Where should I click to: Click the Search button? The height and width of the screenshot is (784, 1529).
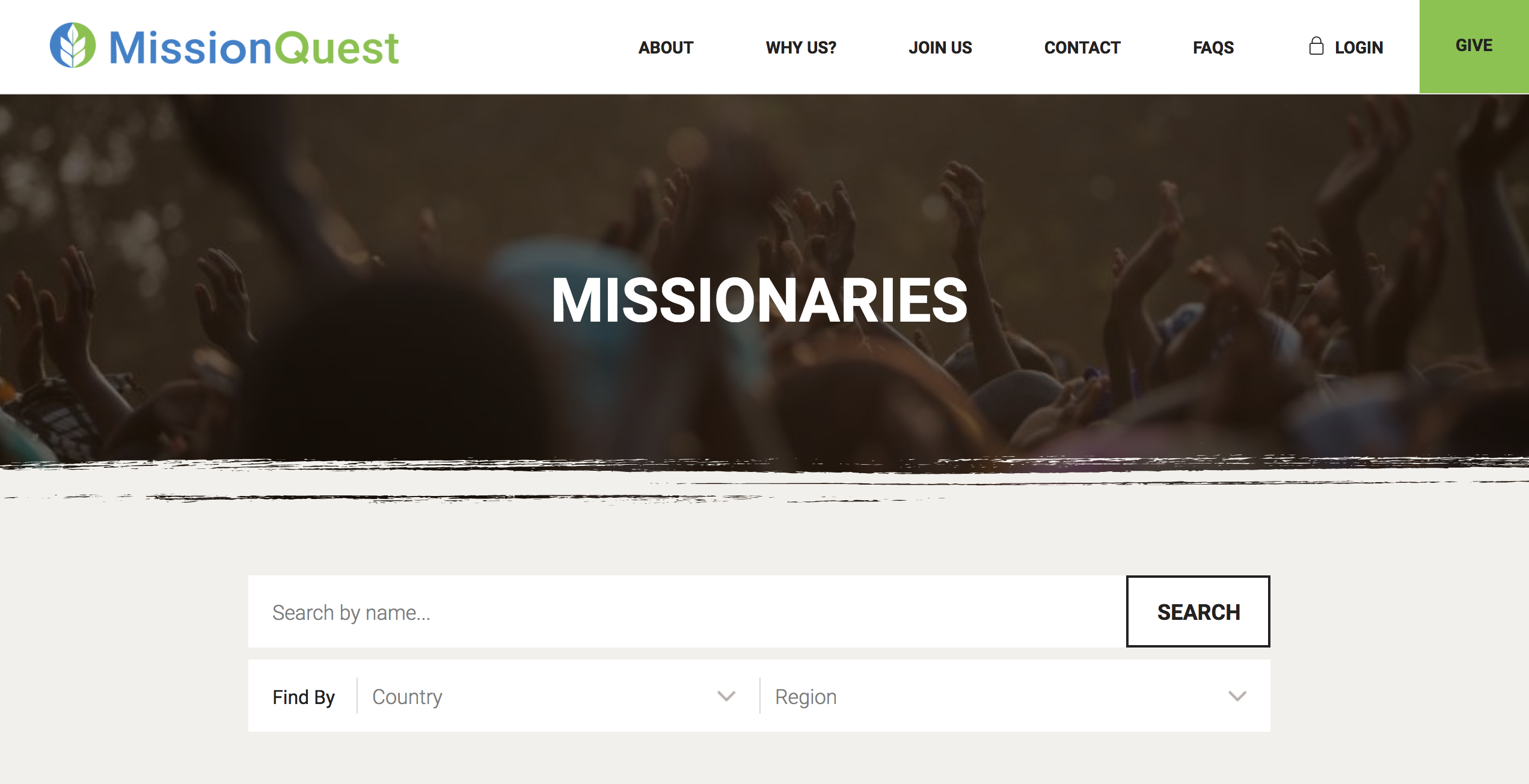(x=1198, y=611)
